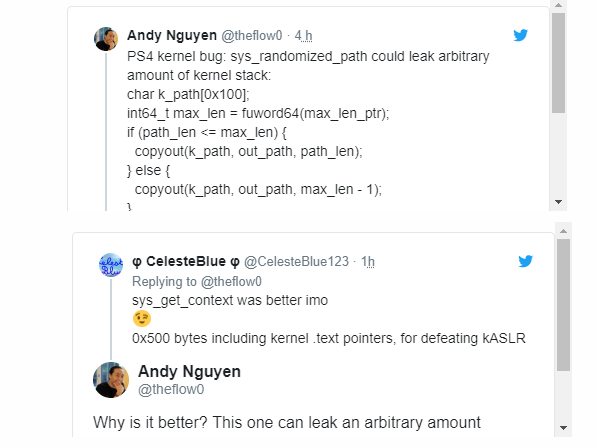Click the lower embed's scrollbar thumb
This screenshot has width=597, height=447.
(x=563, y=305)
